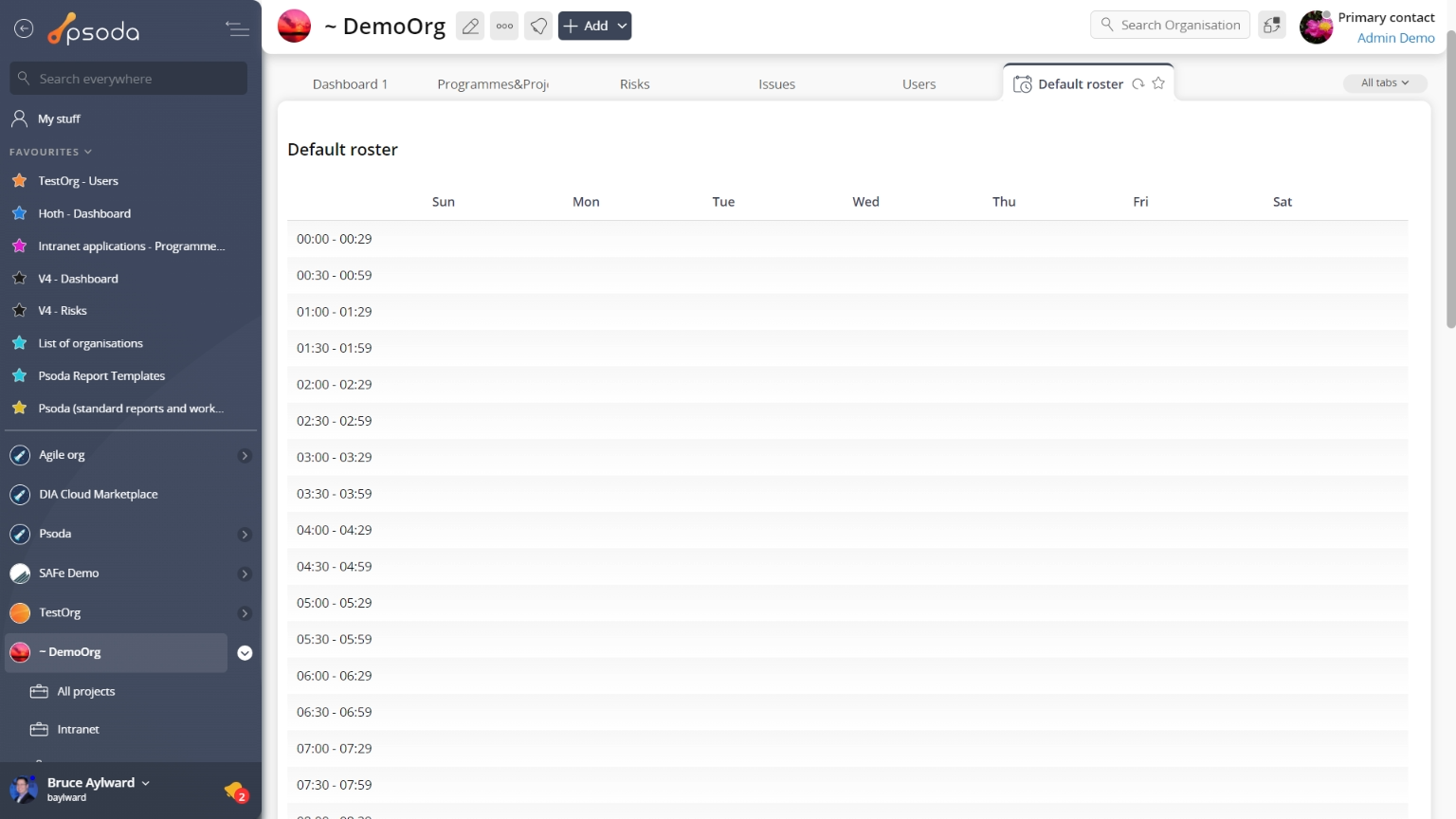Viewport: 1456px width, 819px height.
Task: Expand the SAFe Demo chevron
Action: click(x=245, y=574)
